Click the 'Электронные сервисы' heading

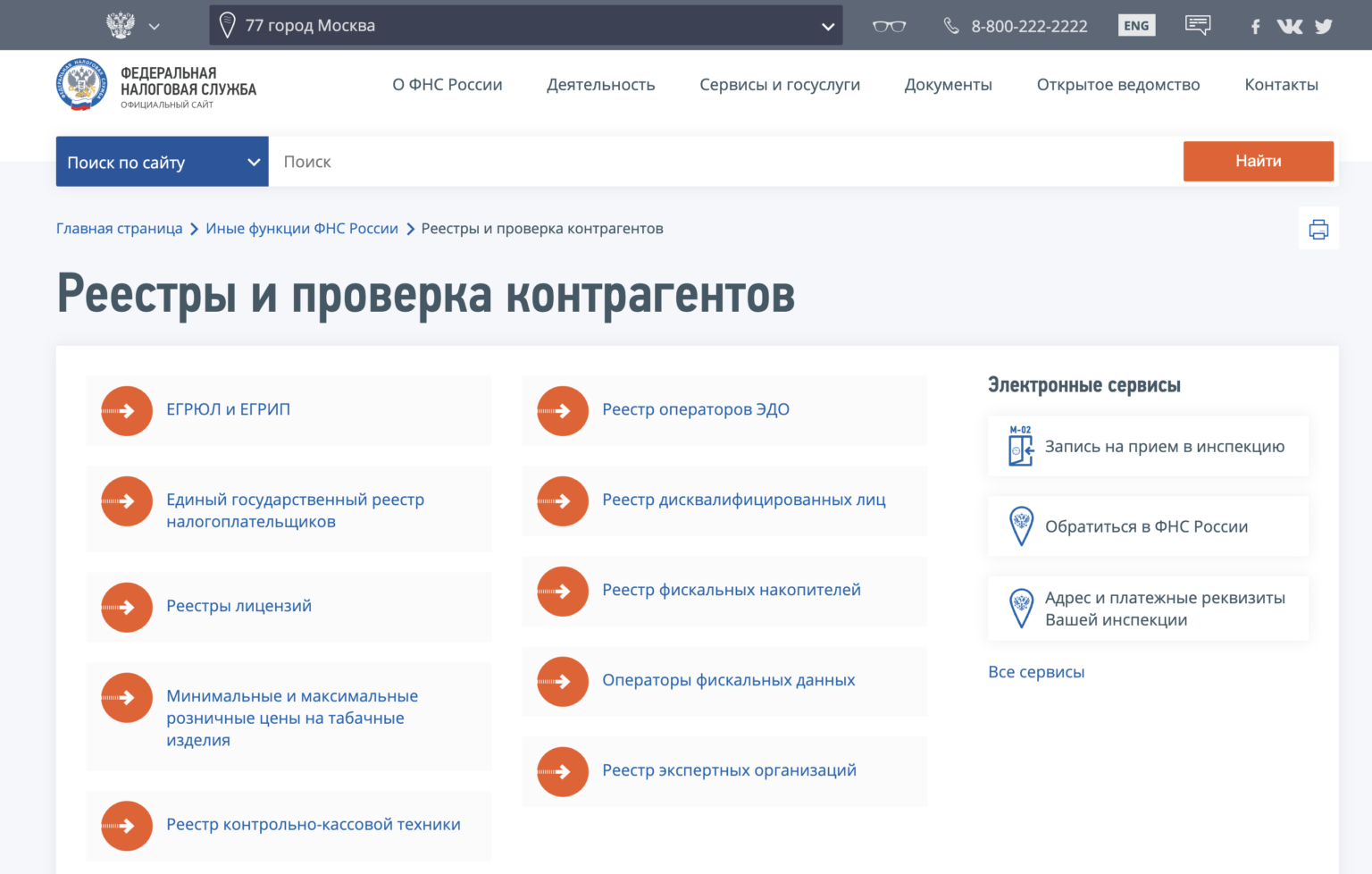pos(1084,385)
